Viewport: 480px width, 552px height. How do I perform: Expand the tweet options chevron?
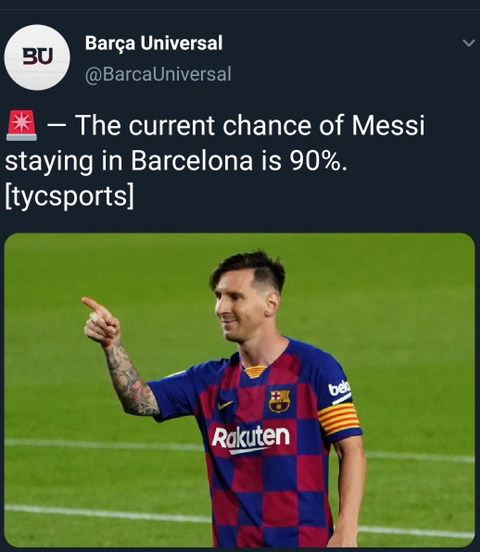point(468,43)
